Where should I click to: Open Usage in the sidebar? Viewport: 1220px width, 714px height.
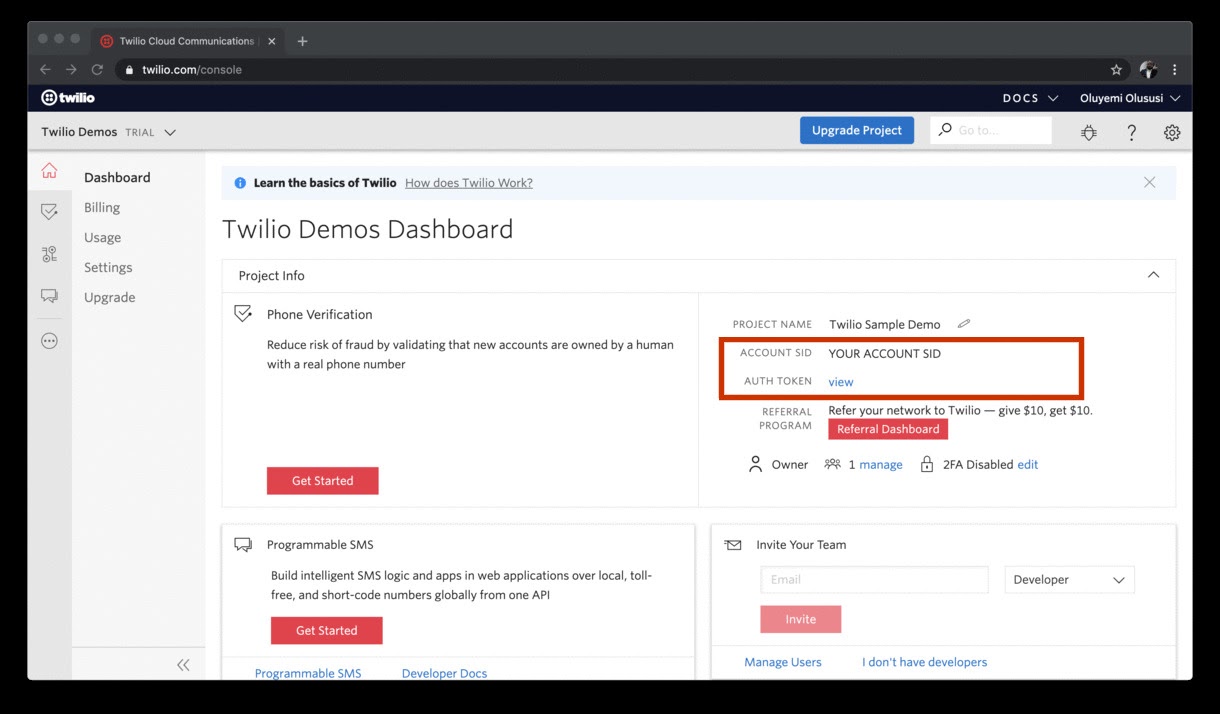pyautogui.click(x=102, y=237)
